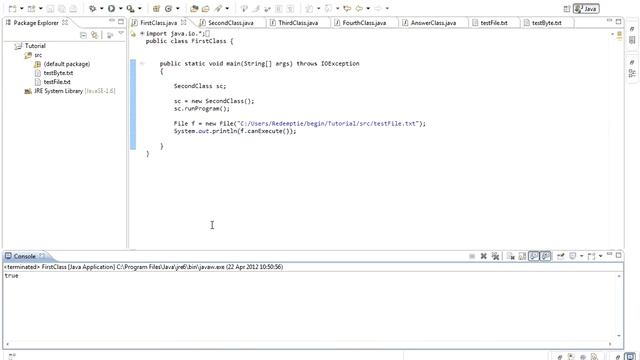
Task: Open the New wizard dropdown arrow
Action: [22, 9]
